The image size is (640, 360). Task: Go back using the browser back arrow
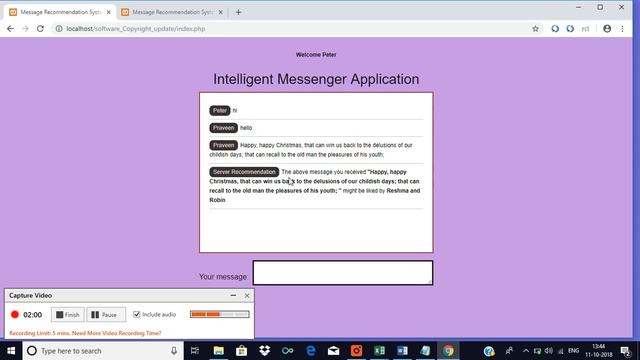point(10,29)
